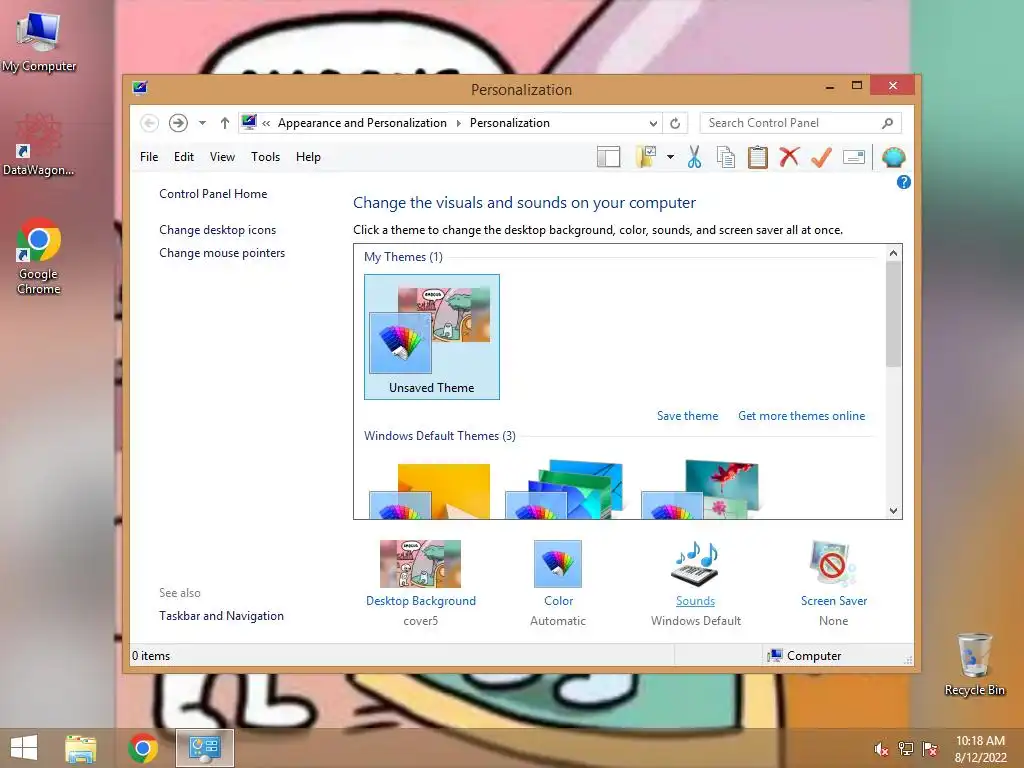Viewport: 1024px width, 768px height.
Task: Click the network tray icon
Action: [x=906, y=749]
